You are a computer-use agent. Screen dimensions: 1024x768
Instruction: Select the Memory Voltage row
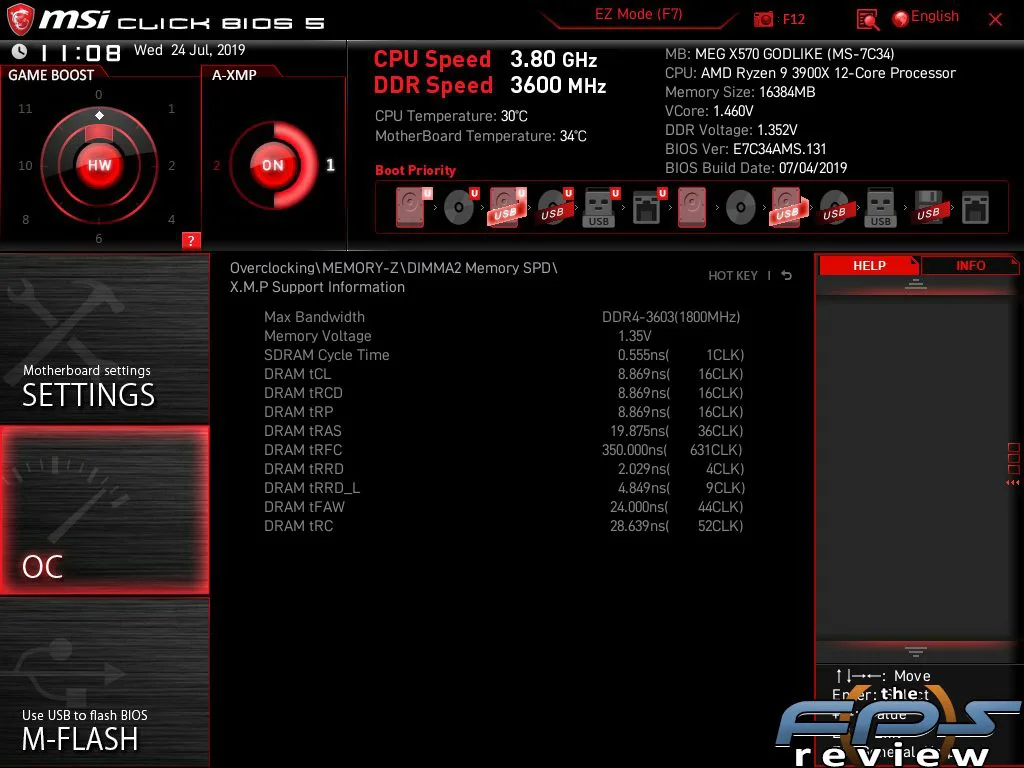pyautogui.click(x=503, y=336)
